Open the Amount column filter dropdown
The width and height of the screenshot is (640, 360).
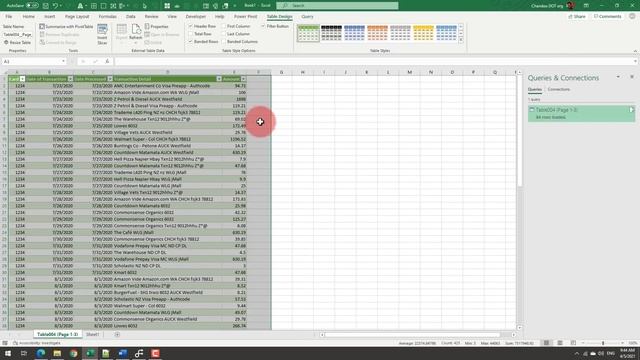pos(243,79)
